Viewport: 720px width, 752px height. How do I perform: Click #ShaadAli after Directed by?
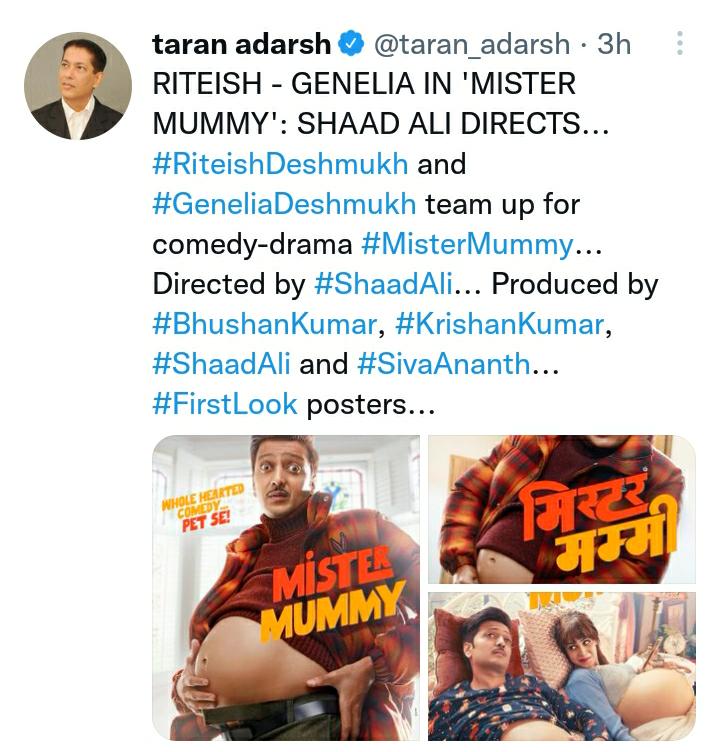click(383, 284)
